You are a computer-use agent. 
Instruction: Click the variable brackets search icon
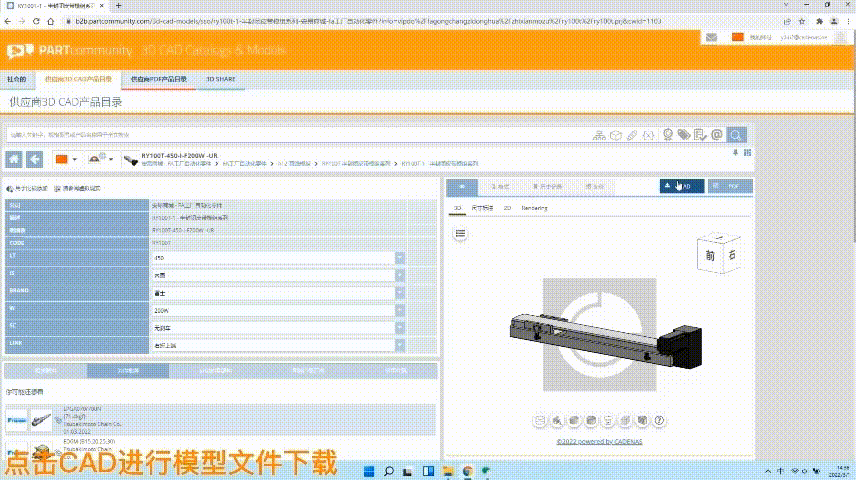pyautogui.click(x=649, y=135)
